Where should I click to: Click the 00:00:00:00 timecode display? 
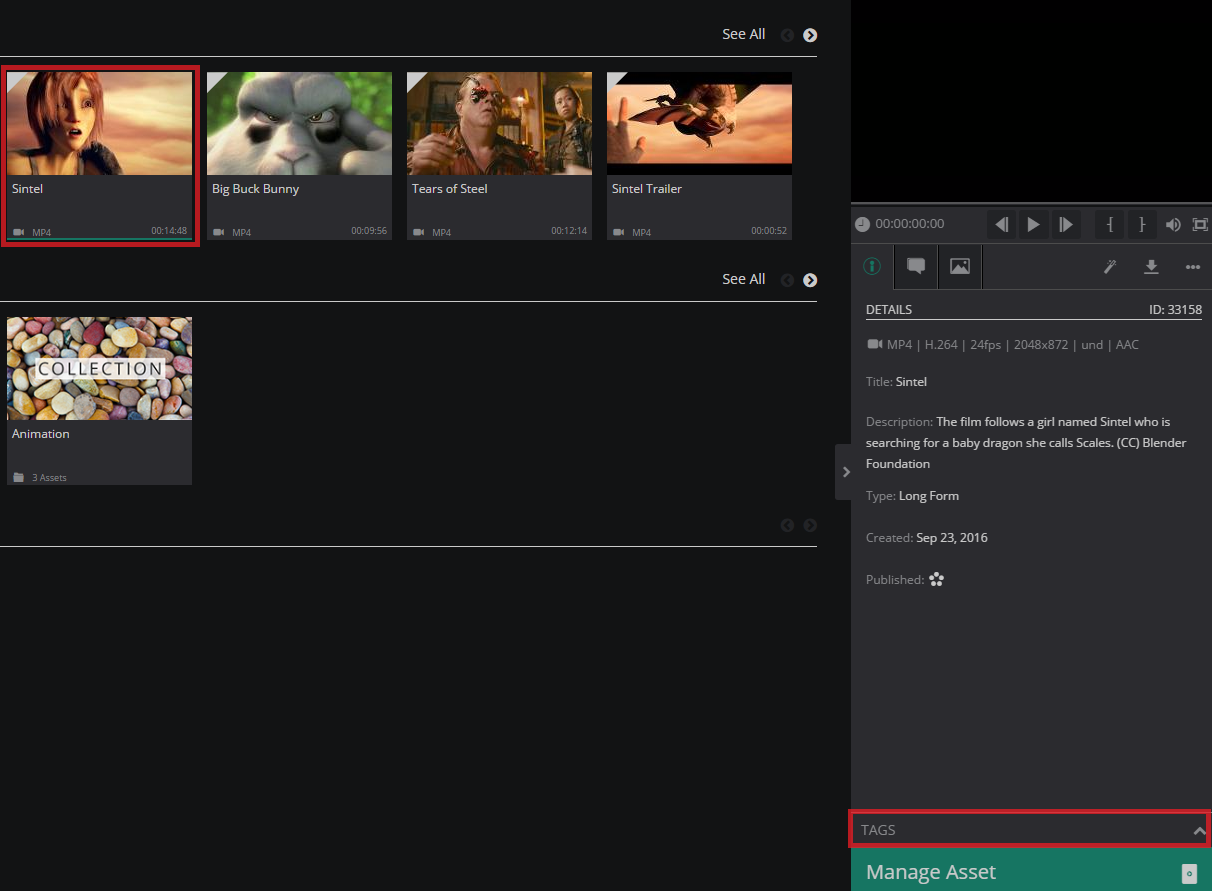(x=910, y=224)
